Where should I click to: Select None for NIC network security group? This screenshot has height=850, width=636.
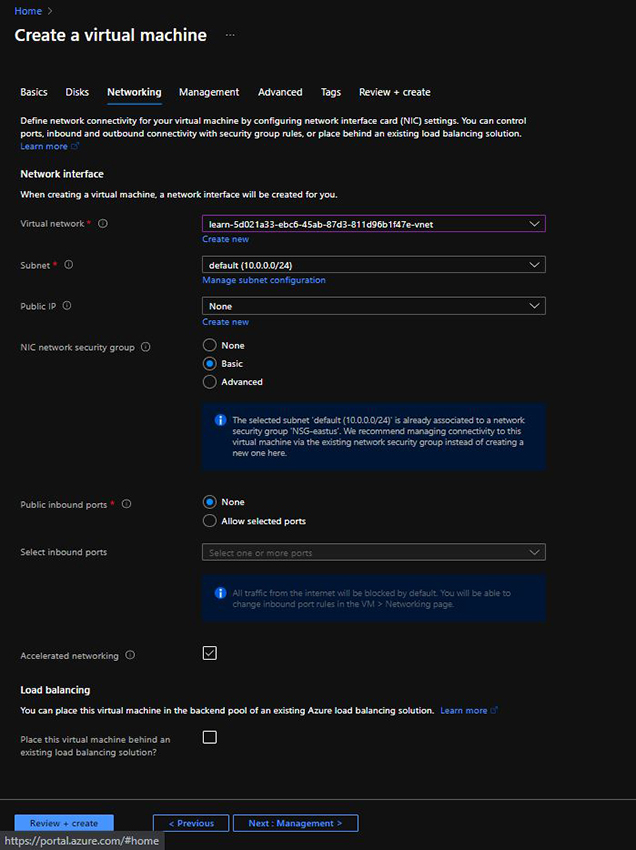point(210,345)
